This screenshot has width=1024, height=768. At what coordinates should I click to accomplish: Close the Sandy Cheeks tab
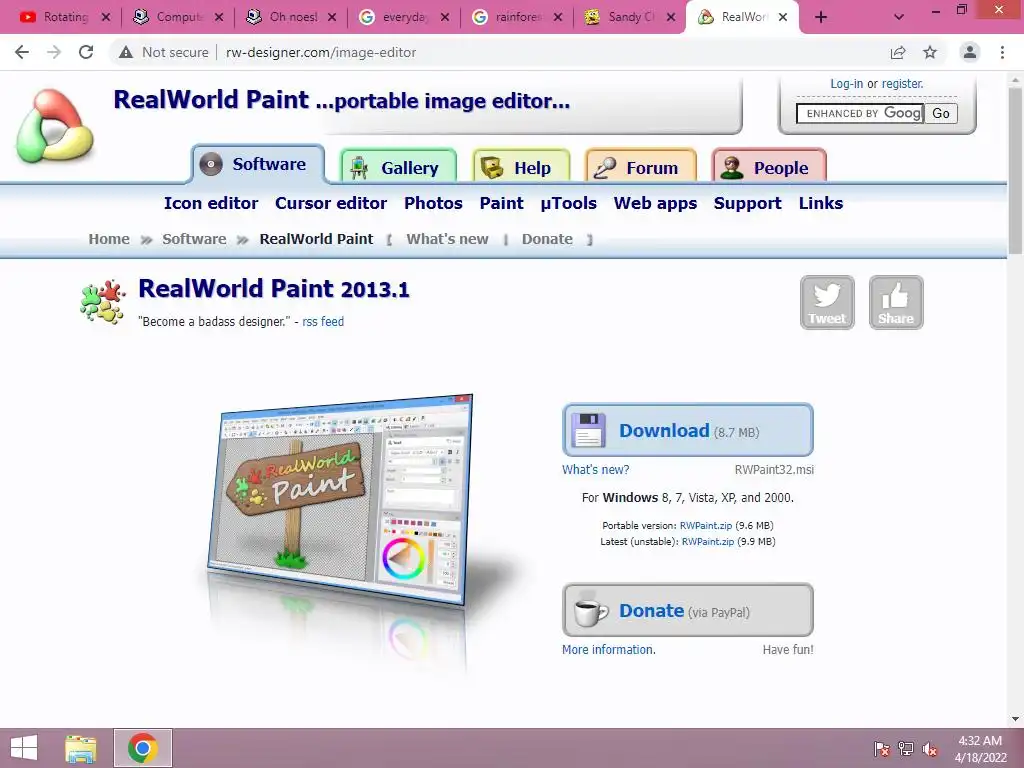coord(671,18)
